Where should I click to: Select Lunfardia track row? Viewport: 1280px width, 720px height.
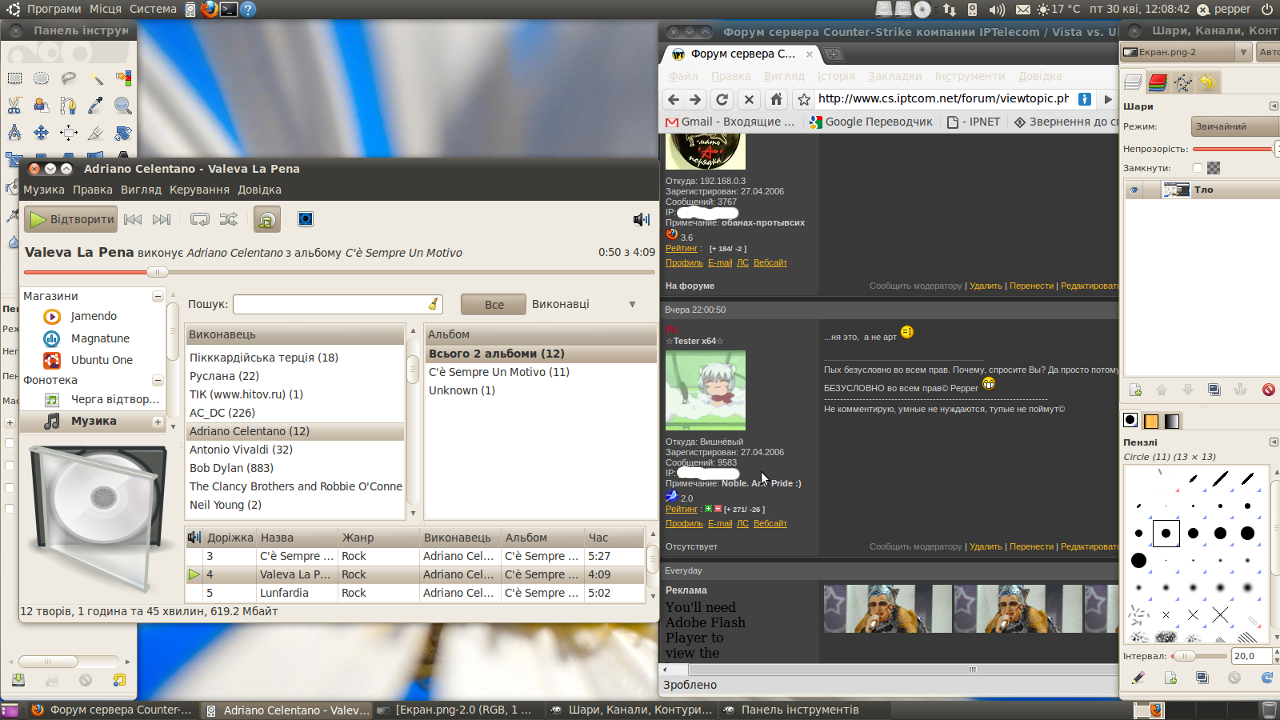pyautogui.click(x=415, y=593)
